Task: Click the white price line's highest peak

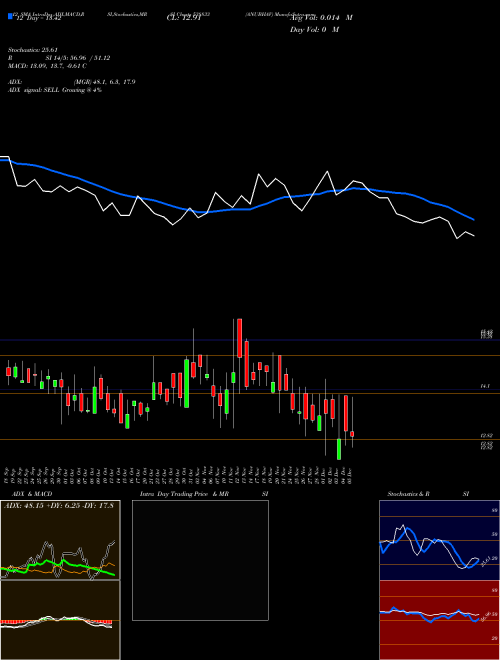Action: click(327, 171)
